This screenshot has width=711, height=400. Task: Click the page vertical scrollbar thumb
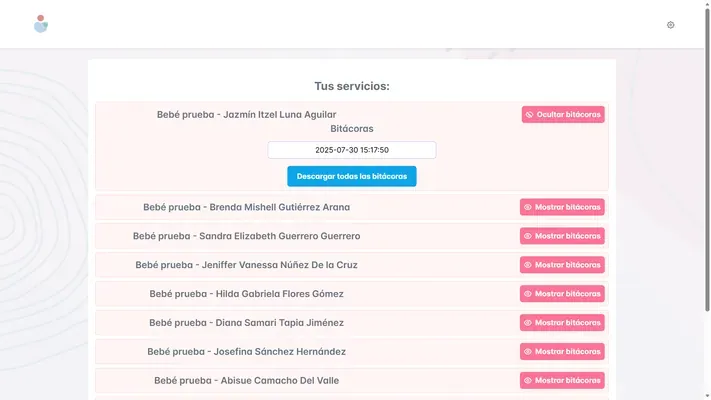(707, 159)
